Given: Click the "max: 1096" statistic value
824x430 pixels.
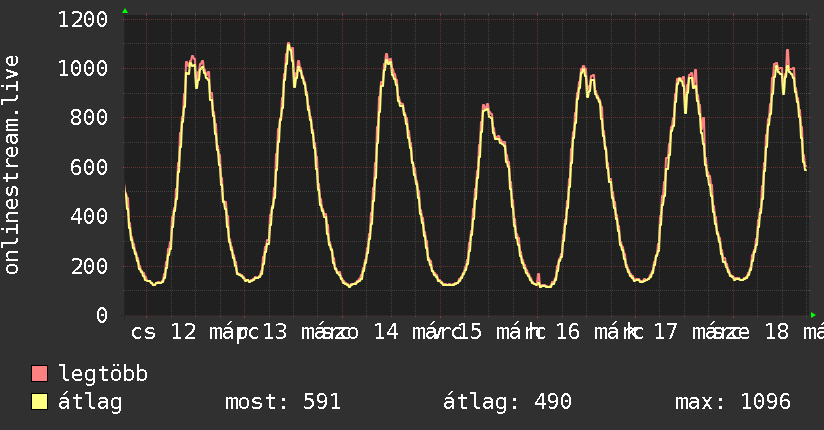Looking at the screenshot, I should [733, 402].
